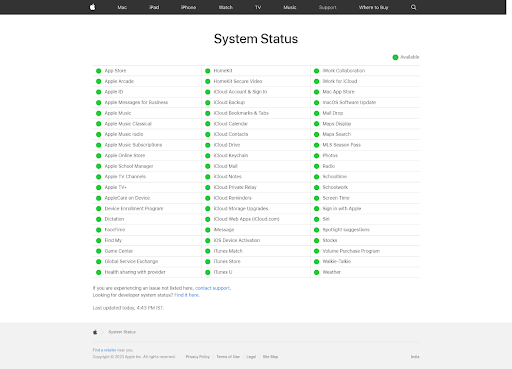Screen dimensions: 512x369
Task: Click the status dot for Stocks
Action: coord(317,240)
